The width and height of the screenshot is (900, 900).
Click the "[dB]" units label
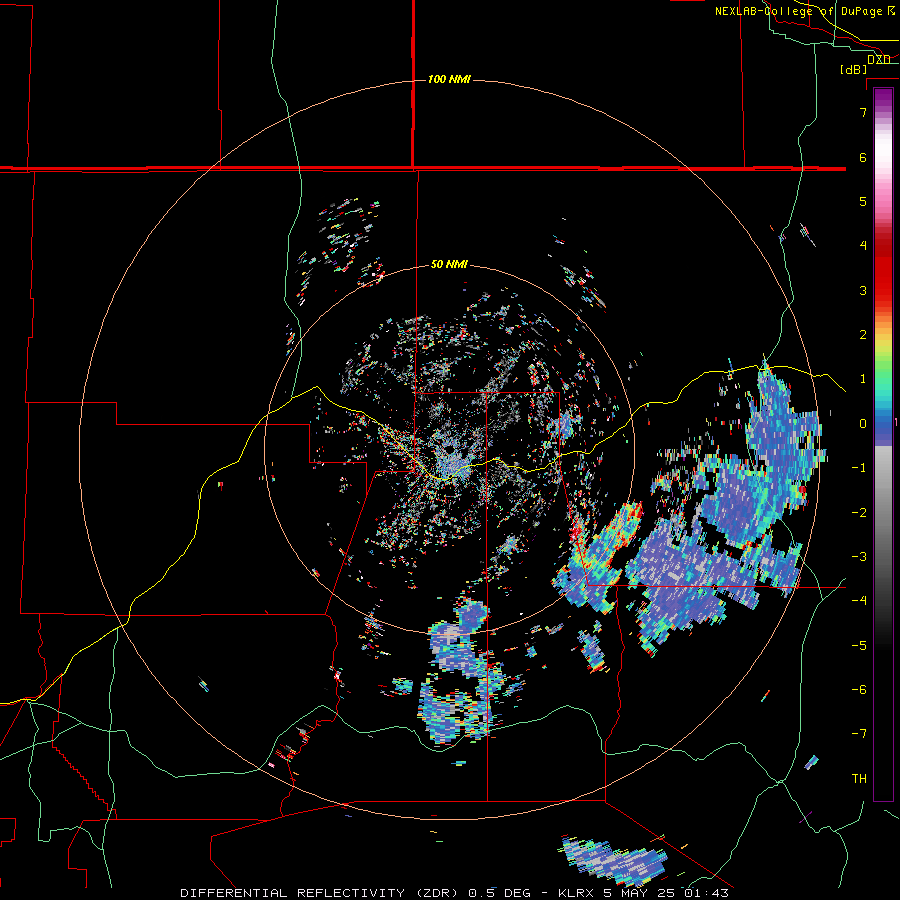(854, 69)
